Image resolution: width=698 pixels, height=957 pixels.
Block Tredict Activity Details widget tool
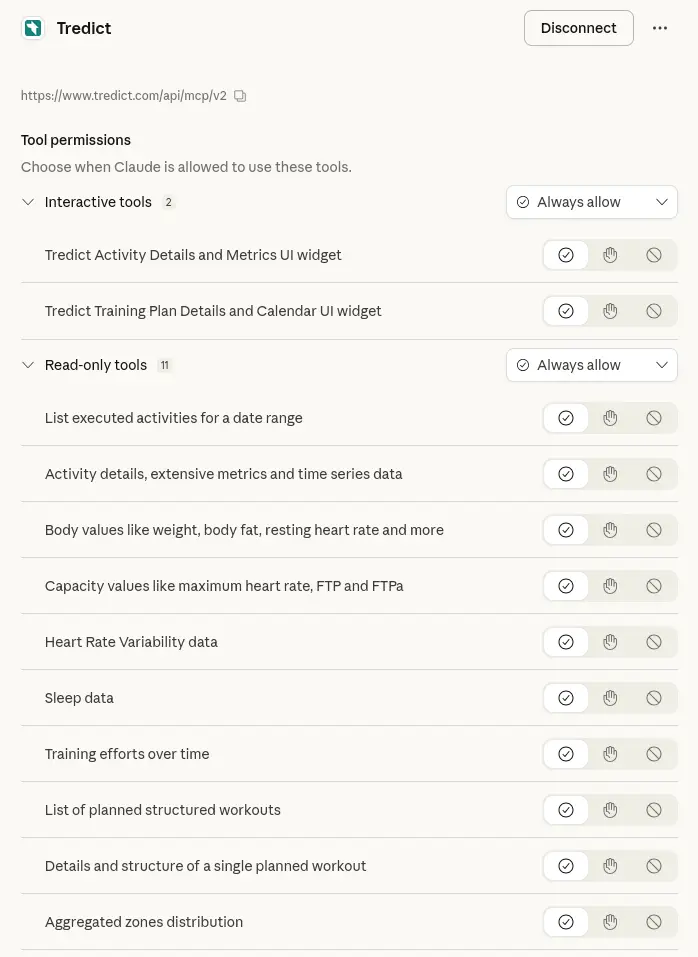point(654,255)
